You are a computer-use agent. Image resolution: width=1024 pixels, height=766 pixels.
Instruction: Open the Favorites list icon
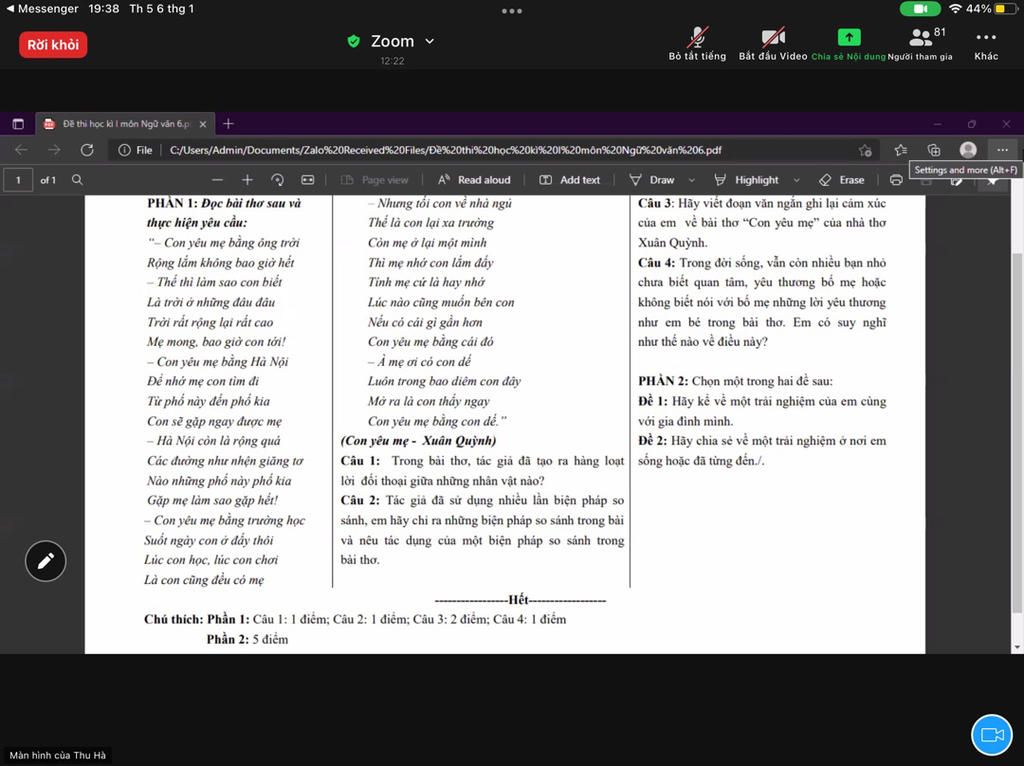pyautogui.click(x=901, y=150)
